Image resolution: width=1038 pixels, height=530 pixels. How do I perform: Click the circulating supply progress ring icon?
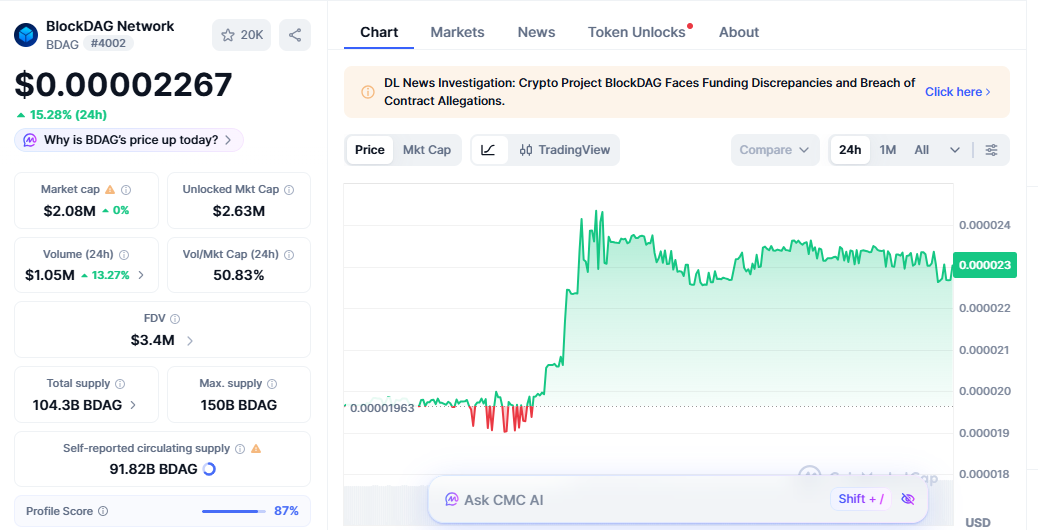[x=209, y=469]
